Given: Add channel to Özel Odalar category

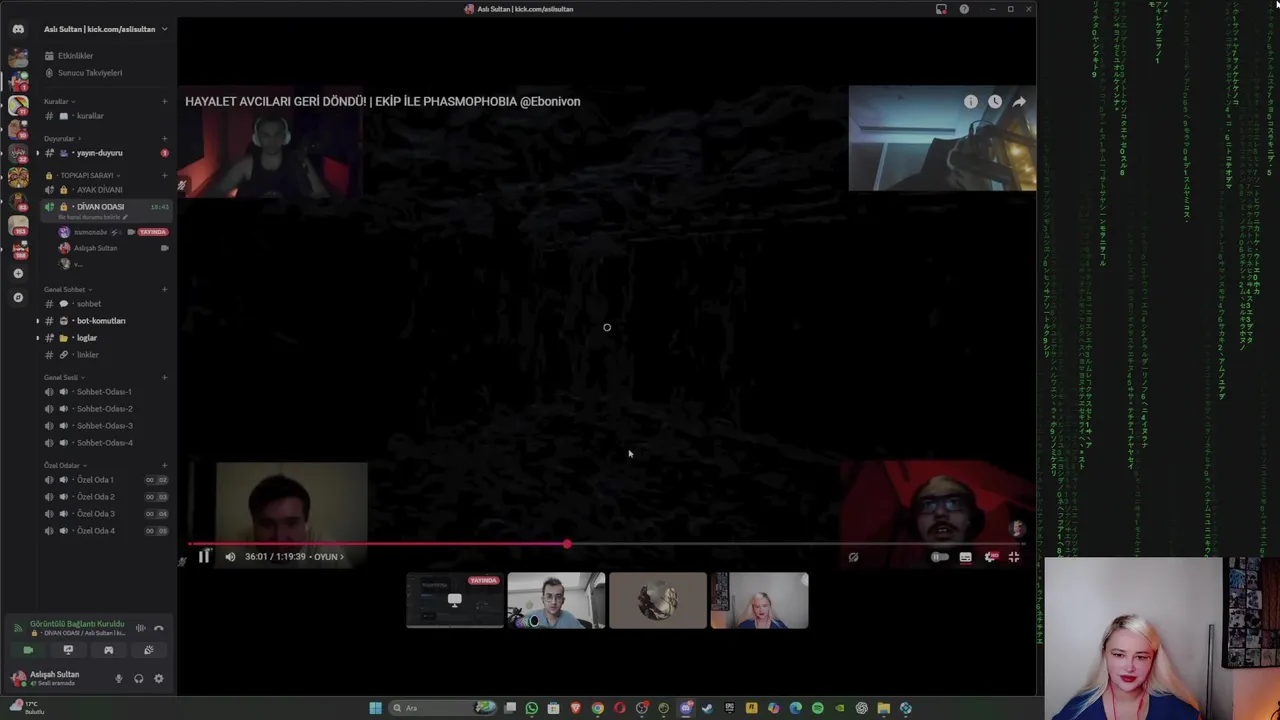Looking at the screenshot, I should (164, 466).
